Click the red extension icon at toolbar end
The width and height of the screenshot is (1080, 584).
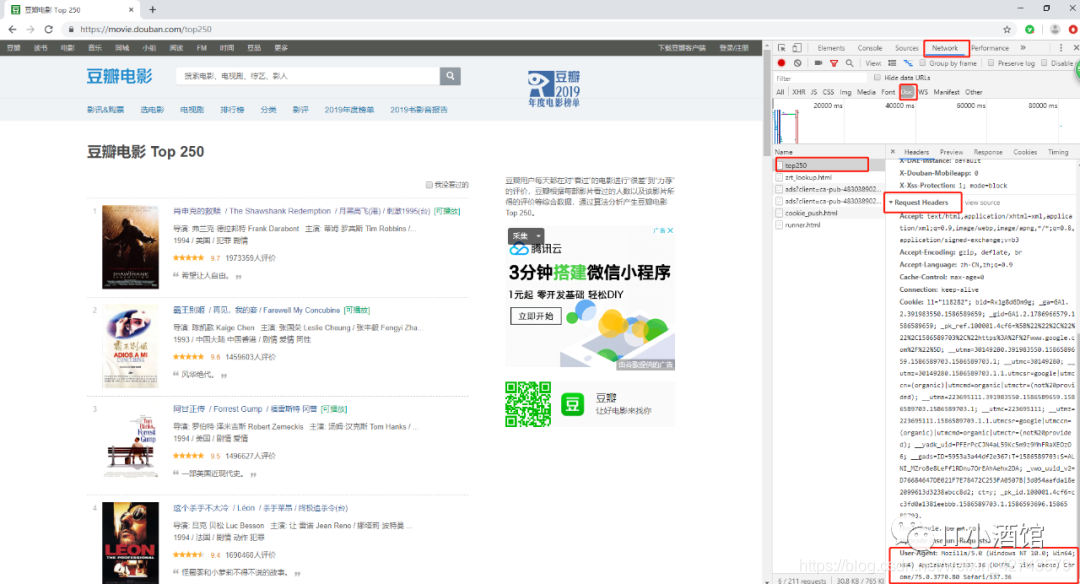[1073, 29]
